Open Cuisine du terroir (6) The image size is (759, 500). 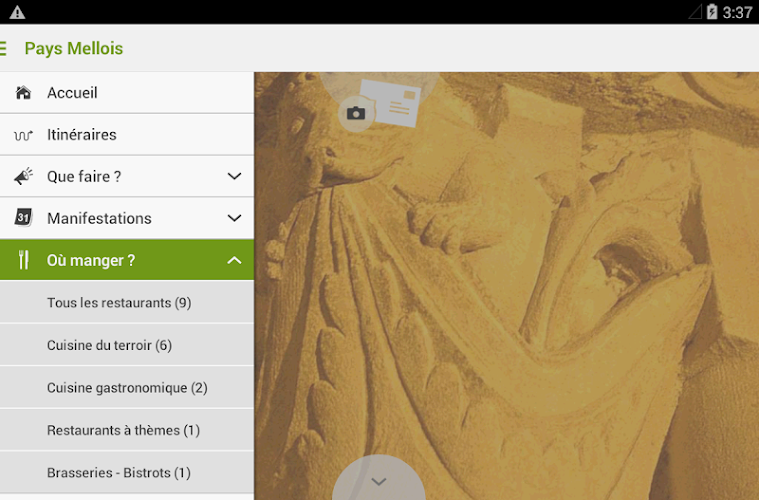[x=127, y=345]
